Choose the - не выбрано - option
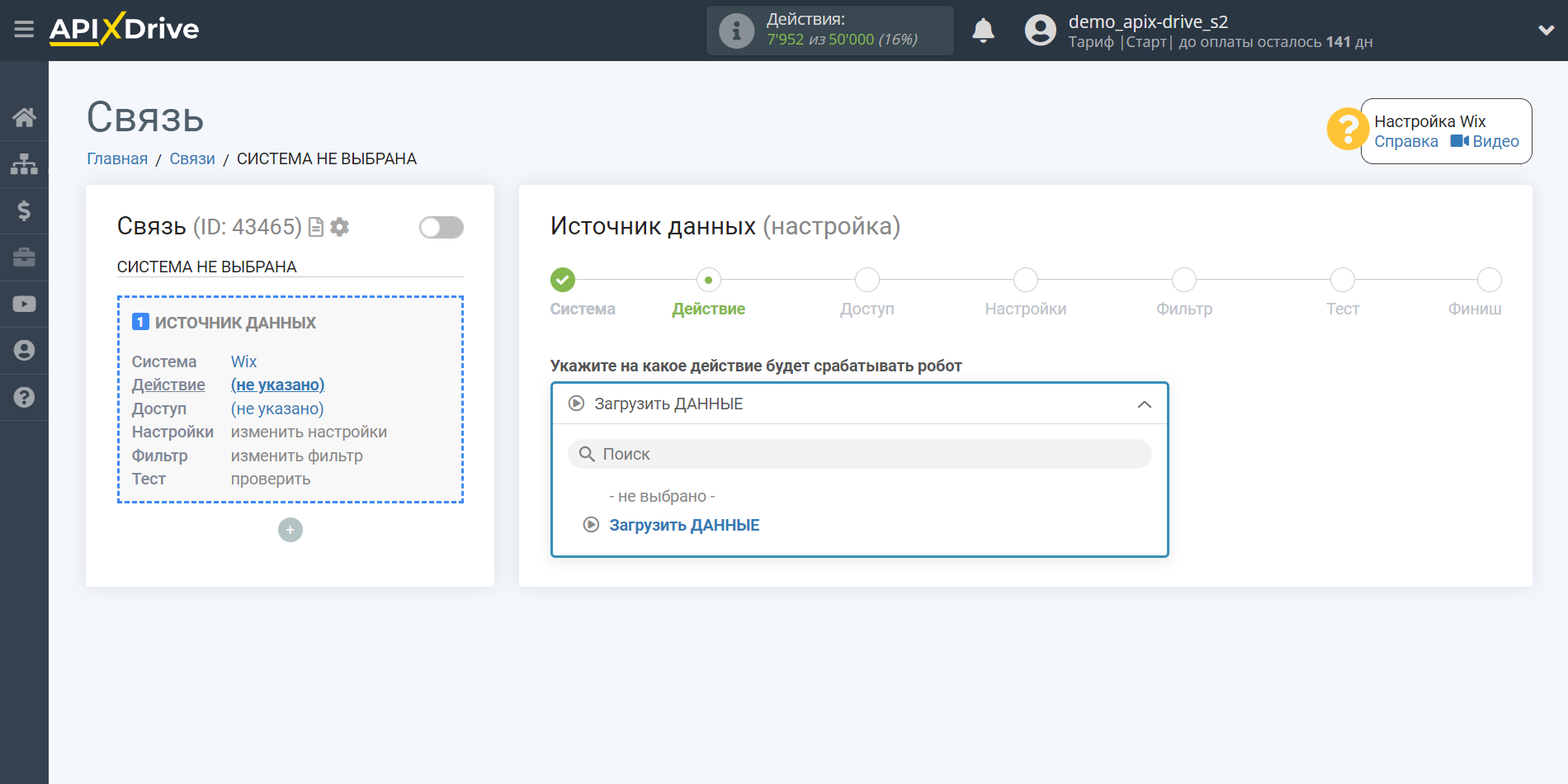1568x784 pixels. tap(662, 496)
